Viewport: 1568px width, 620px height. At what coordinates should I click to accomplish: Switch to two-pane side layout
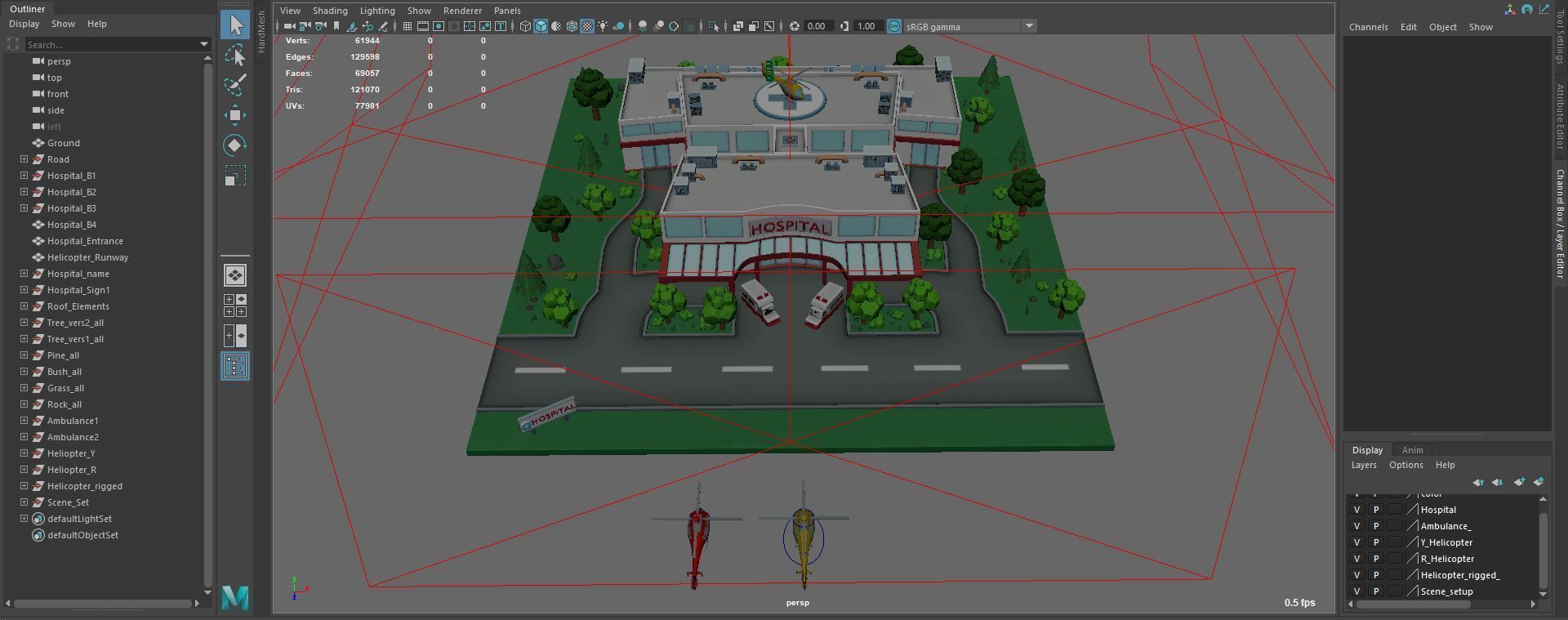[x=235, y=335]
